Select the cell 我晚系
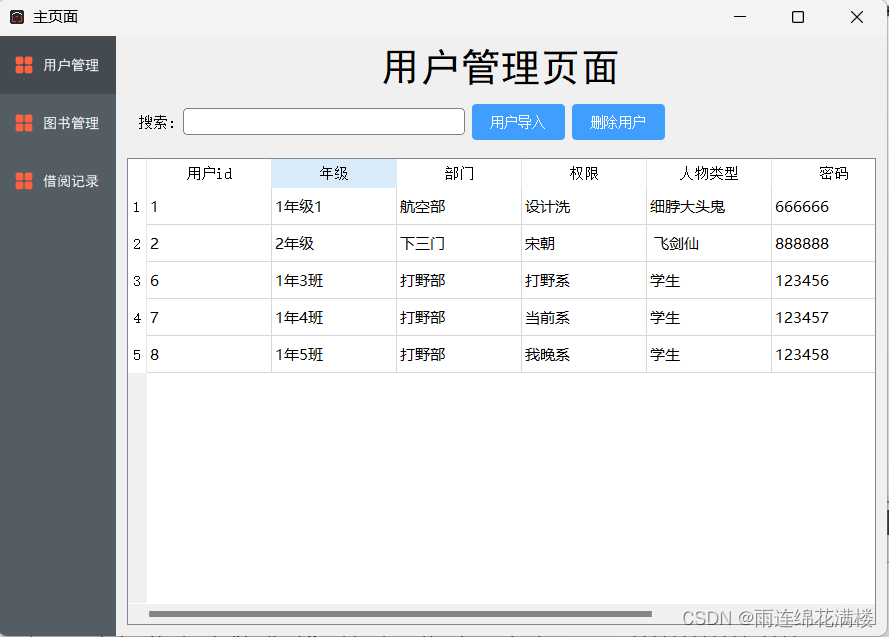Screen dimensions: 889x637 (584, 355)
